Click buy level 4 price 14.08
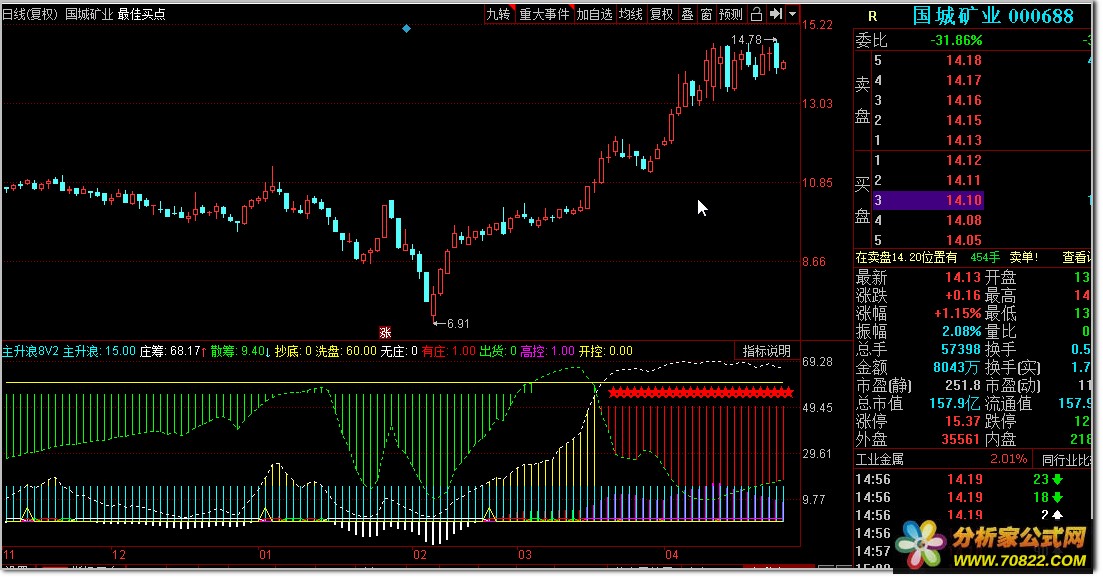 [964, 220]
